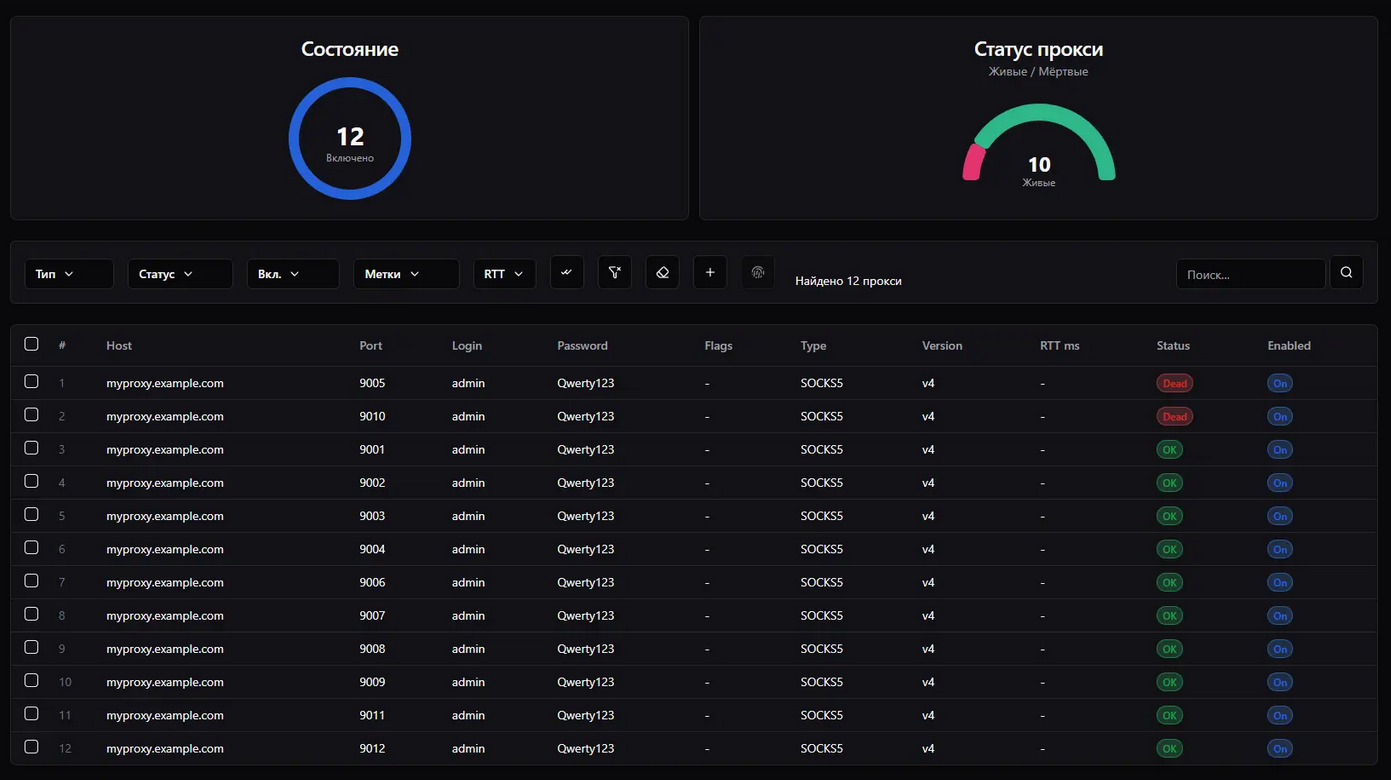Check the box for row 3 proxy
The height and width of the screenshot is (780, 1391).
tap(31, 448)
